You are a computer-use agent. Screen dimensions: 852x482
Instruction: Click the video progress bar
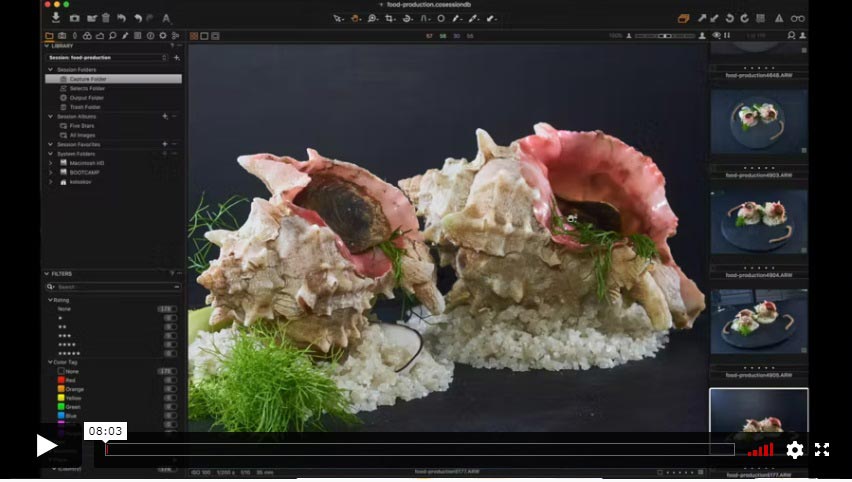420,449
